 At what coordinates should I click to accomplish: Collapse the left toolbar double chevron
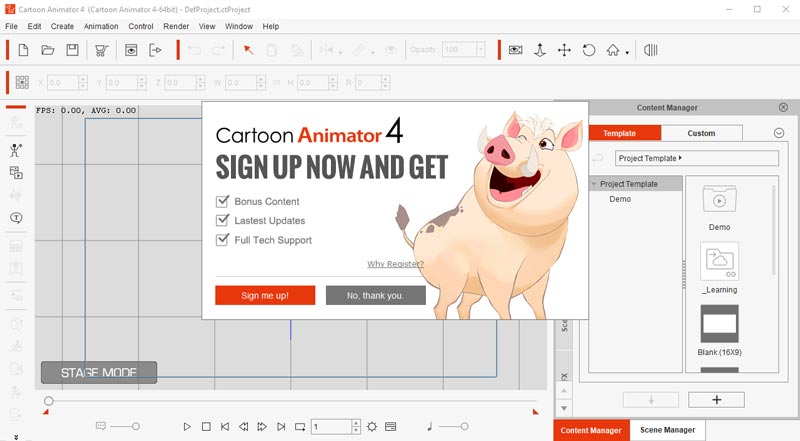16,437
